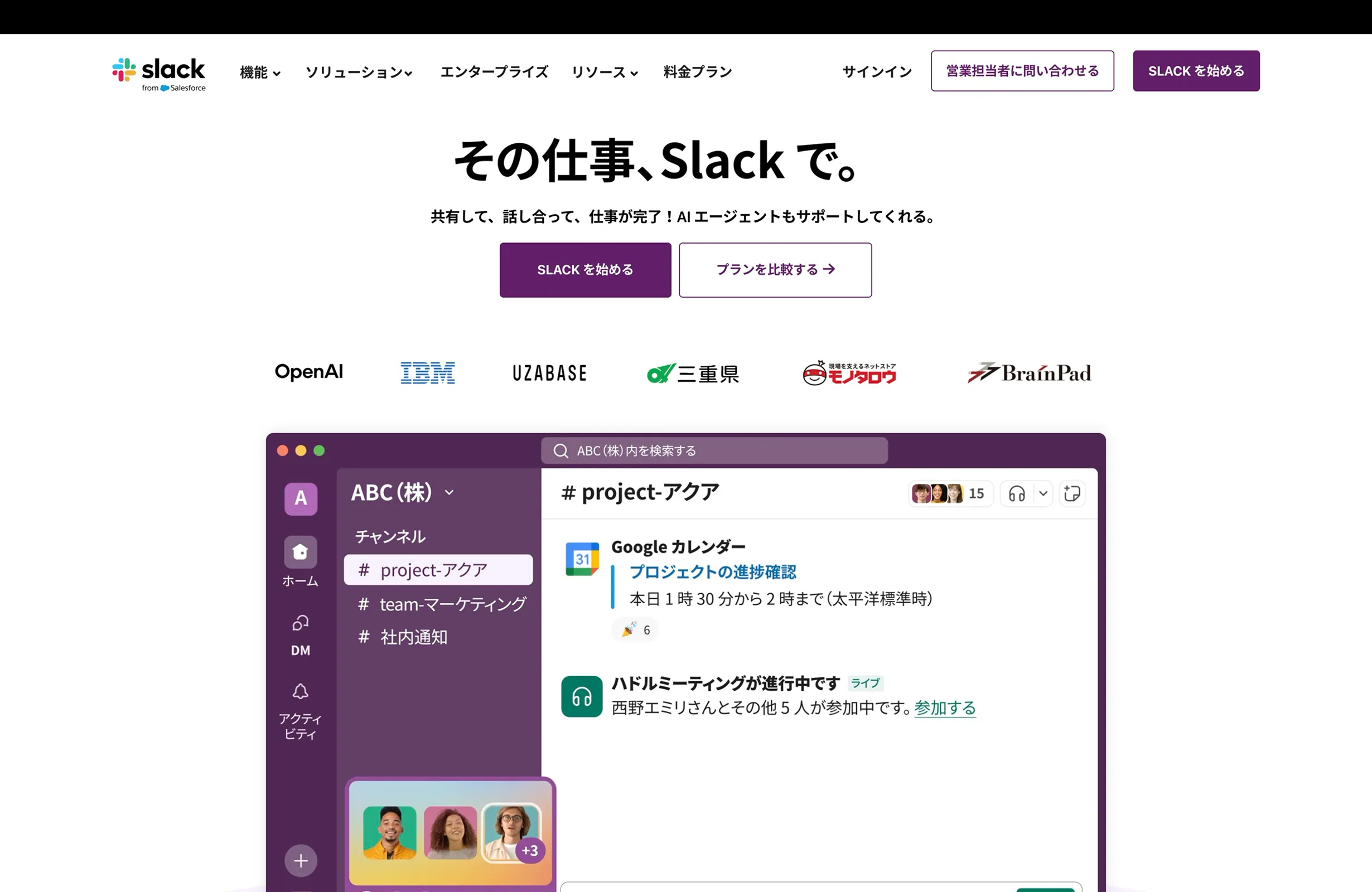This screenshot has width=1372, height=892.
Task: Click the Google Calendar icon in the message
Action: 582,559
